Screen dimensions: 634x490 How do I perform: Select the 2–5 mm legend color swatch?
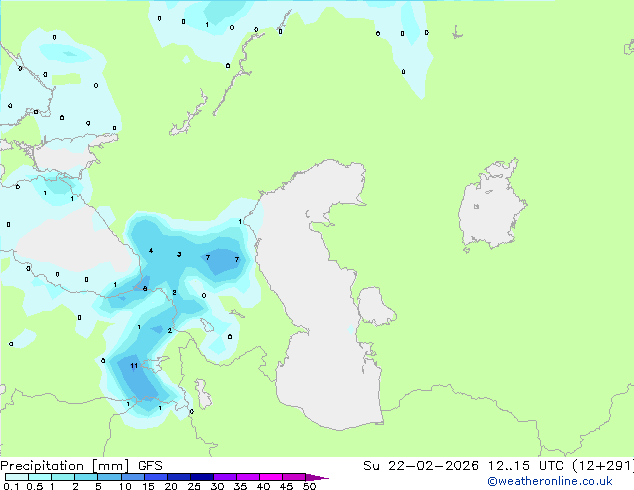click(x=86, y=477)
